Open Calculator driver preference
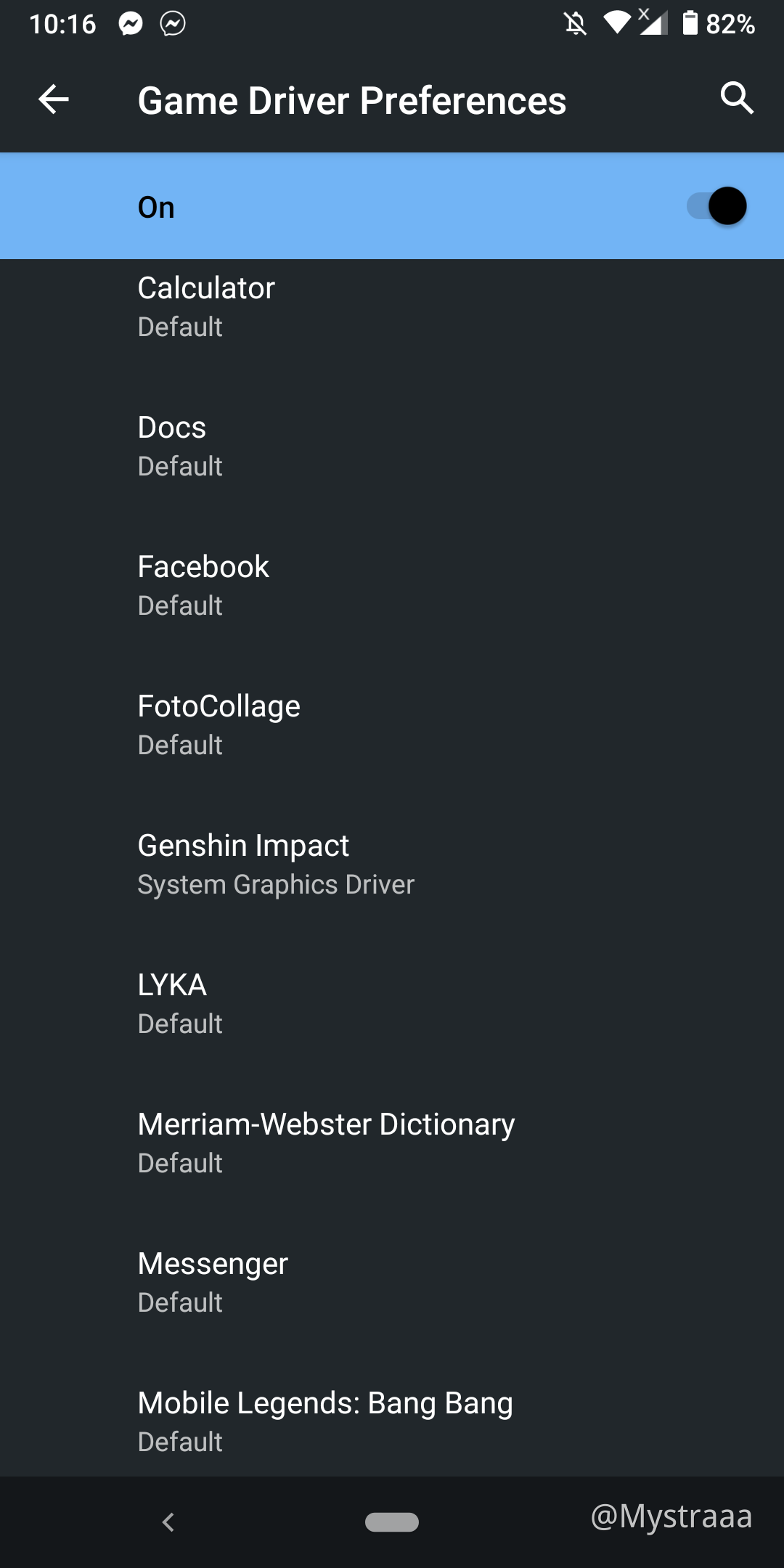 (392, 306)
